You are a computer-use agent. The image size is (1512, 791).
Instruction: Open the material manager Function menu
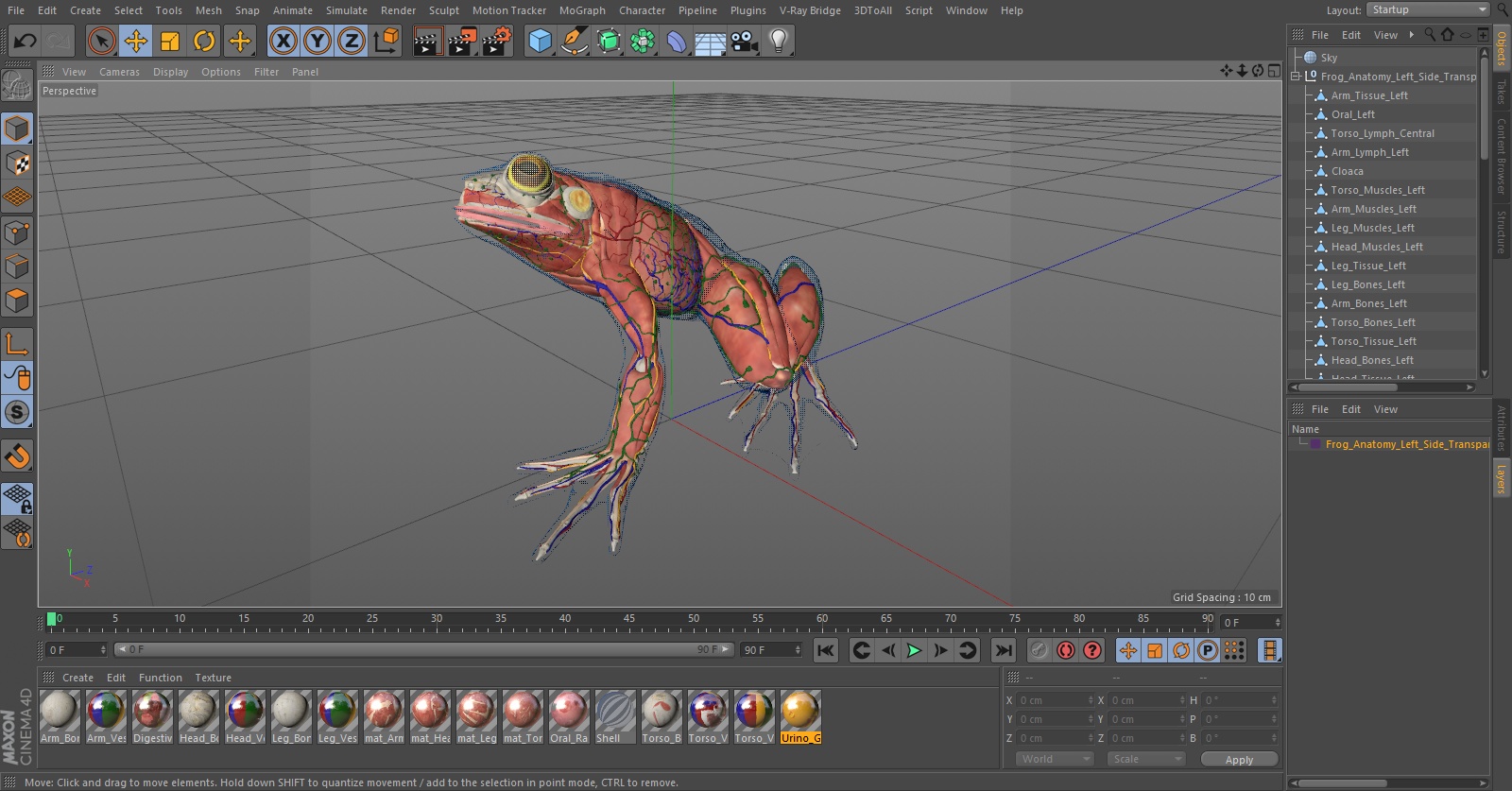pyautogui.click(x=160, y=678)
